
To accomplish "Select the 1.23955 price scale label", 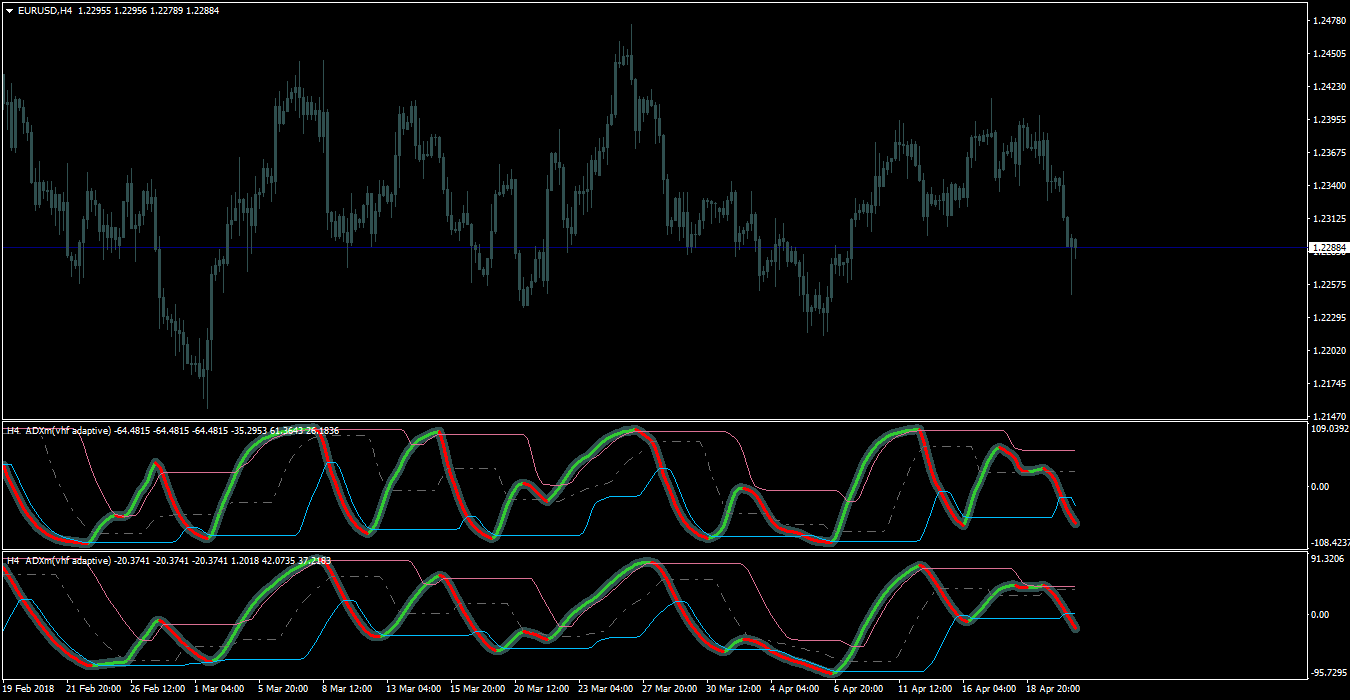I will click(x=1332, y=119).
